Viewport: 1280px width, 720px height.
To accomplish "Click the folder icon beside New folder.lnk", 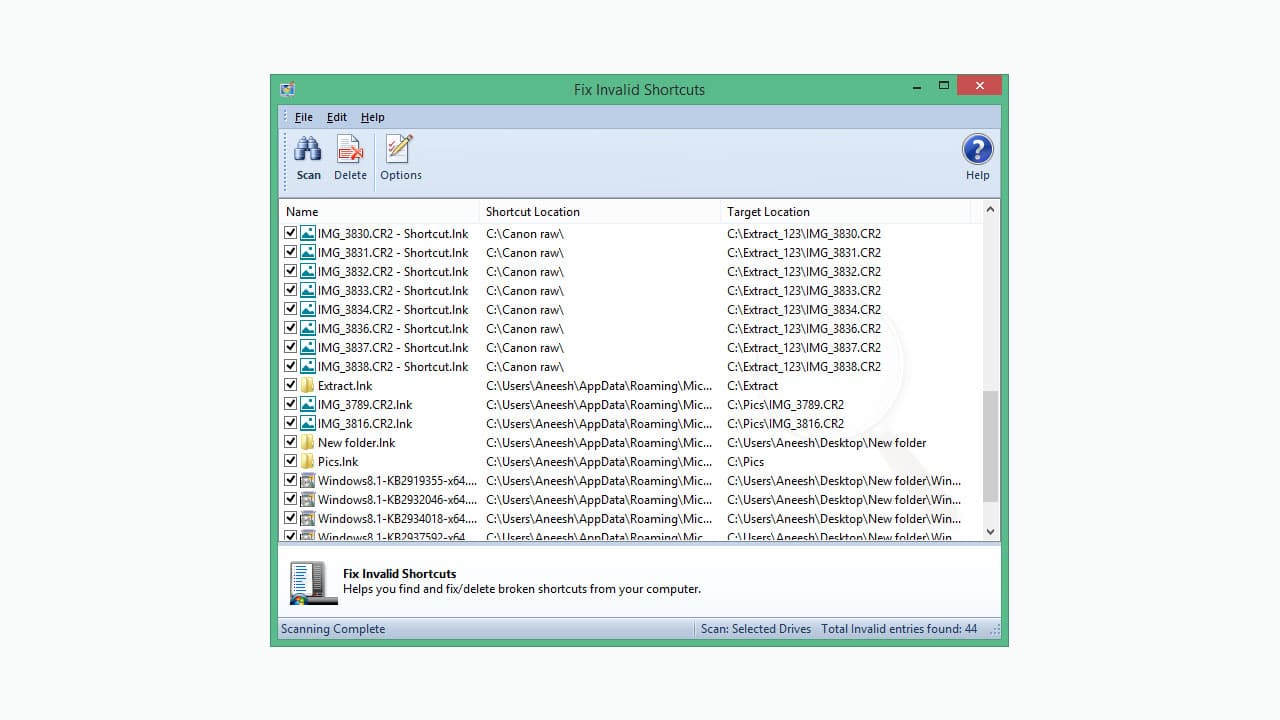I will pyautogui.click(x=306, y=442).
